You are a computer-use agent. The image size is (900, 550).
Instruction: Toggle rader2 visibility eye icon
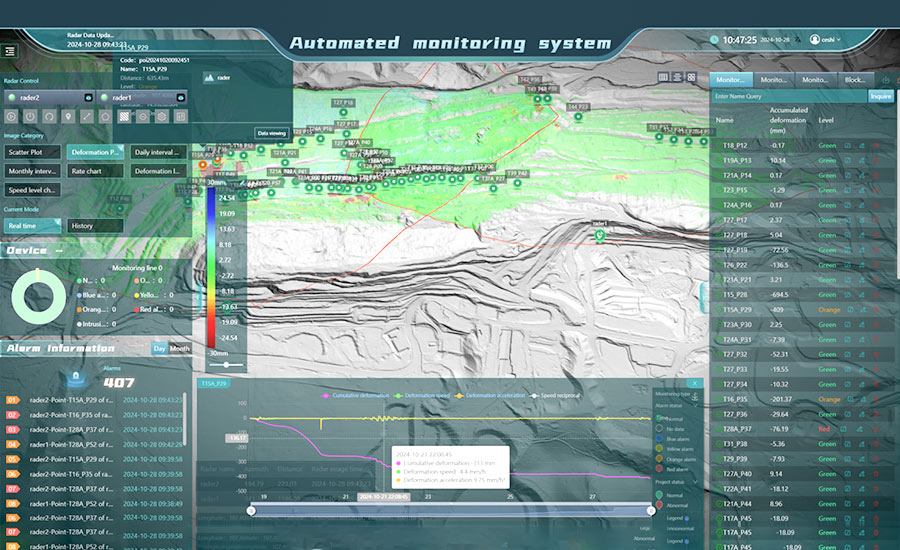[88, 98]
